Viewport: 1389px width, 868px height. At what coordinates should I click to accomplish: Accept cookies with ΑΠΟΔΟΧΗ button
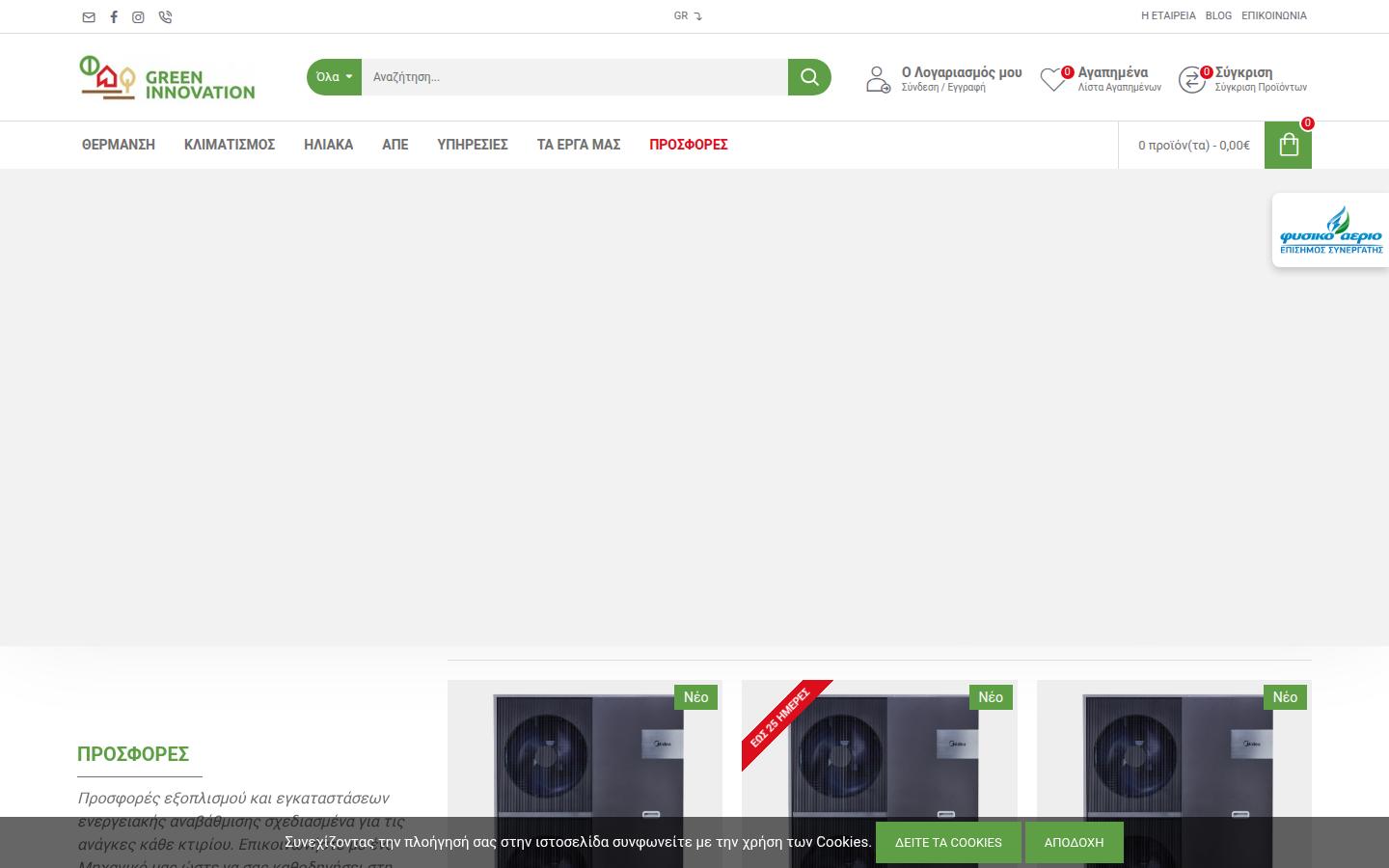tap(1074, 842)
